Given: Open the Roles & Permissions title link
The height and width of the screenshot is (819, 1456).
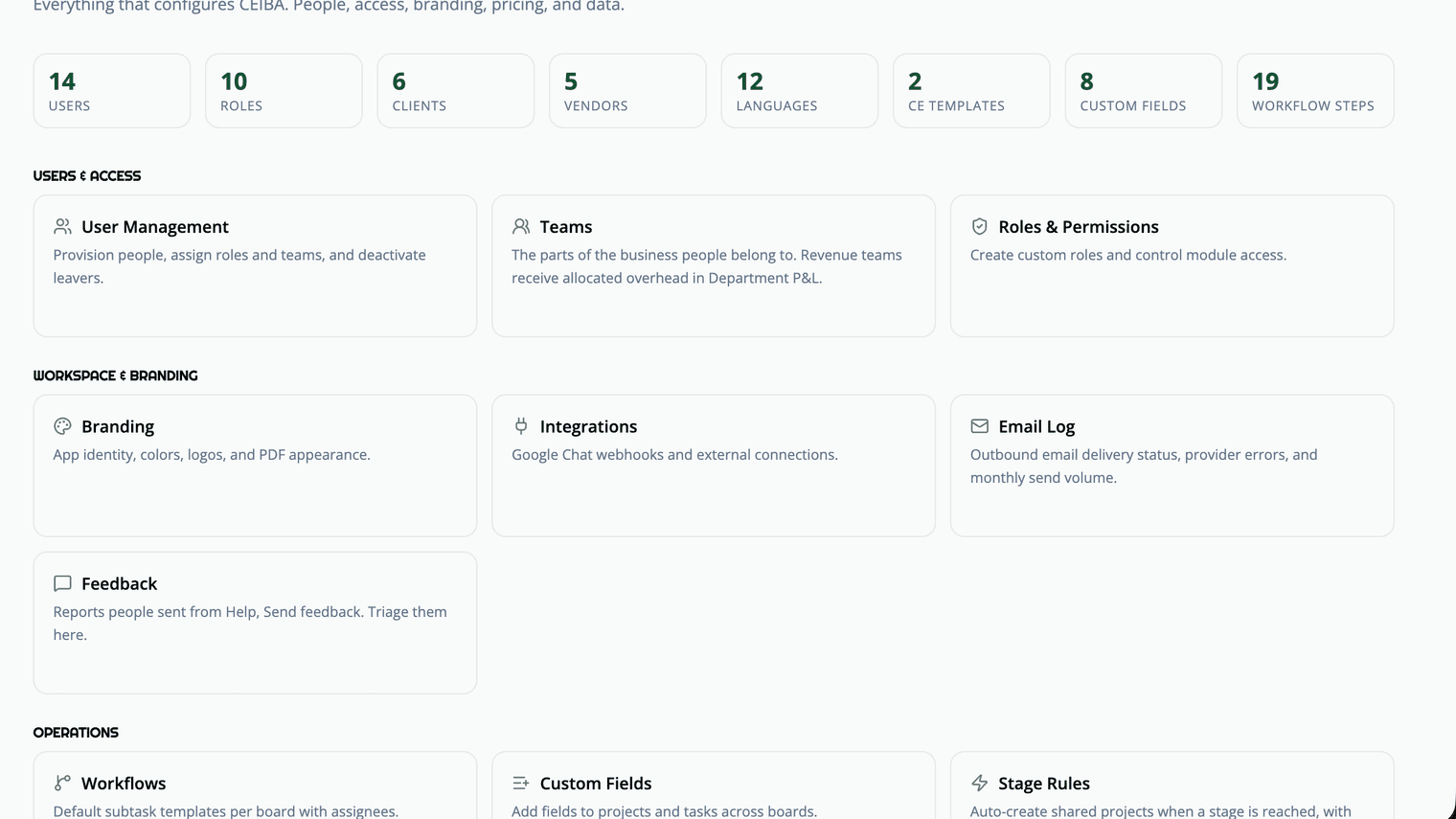Looking at the screenshot, I should [1079, 227].
